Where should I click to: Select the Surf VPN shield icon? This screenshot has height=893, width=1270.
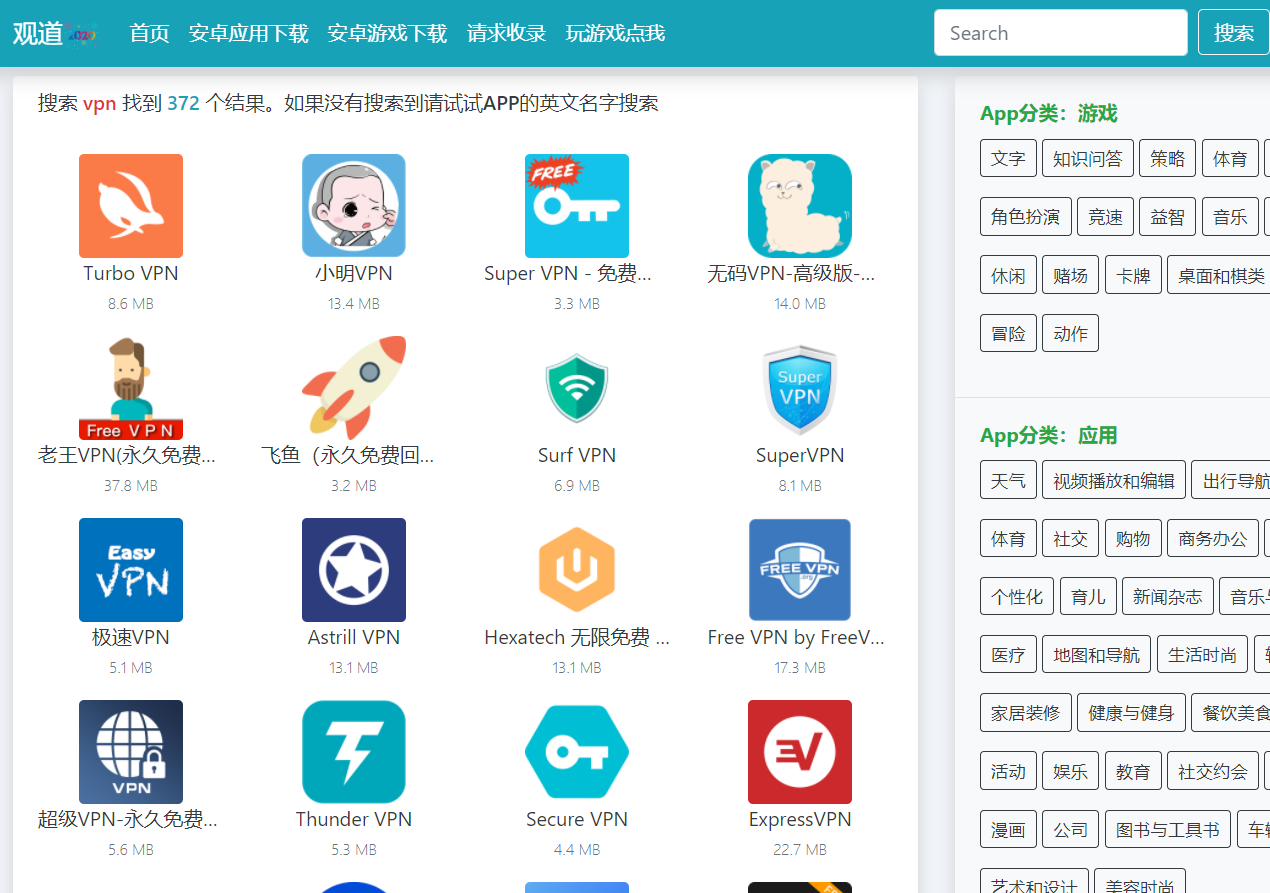click(x=577, y=388)
